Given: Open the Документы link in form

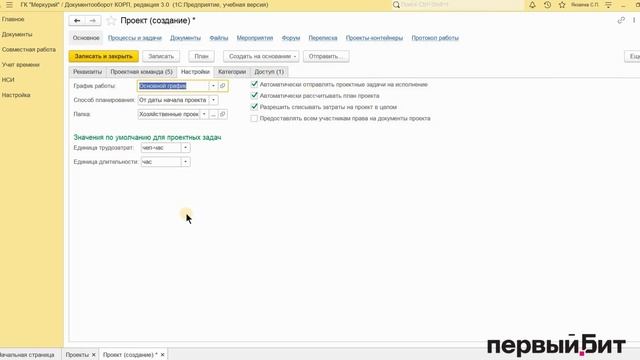Looking at the screenshot, I should point(185,38).
